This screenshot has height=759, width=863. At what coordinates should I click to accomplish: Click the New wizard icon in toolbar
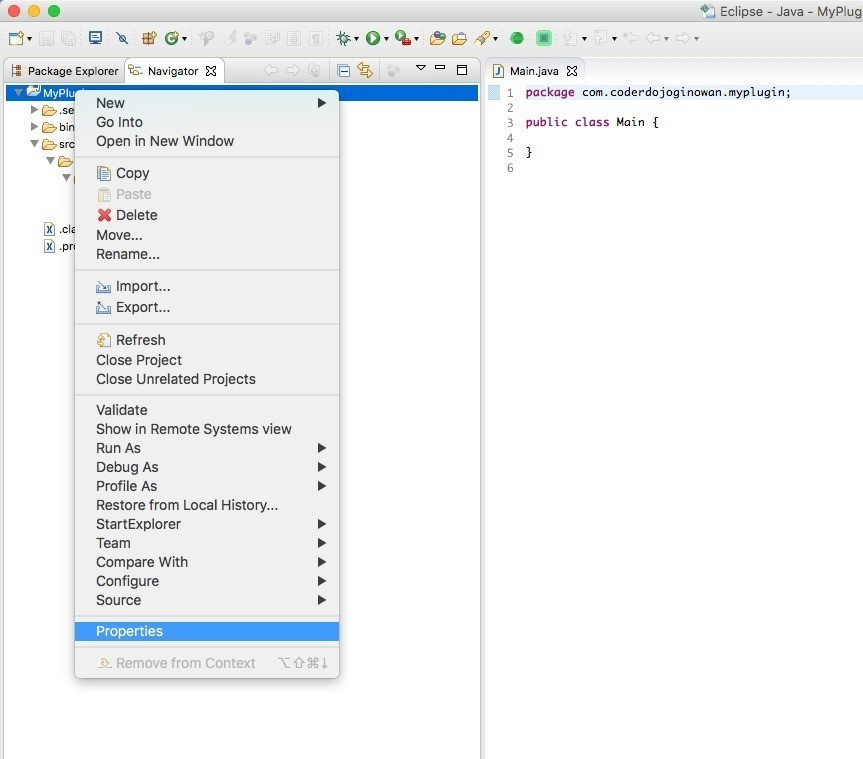(x=16, y=38)
